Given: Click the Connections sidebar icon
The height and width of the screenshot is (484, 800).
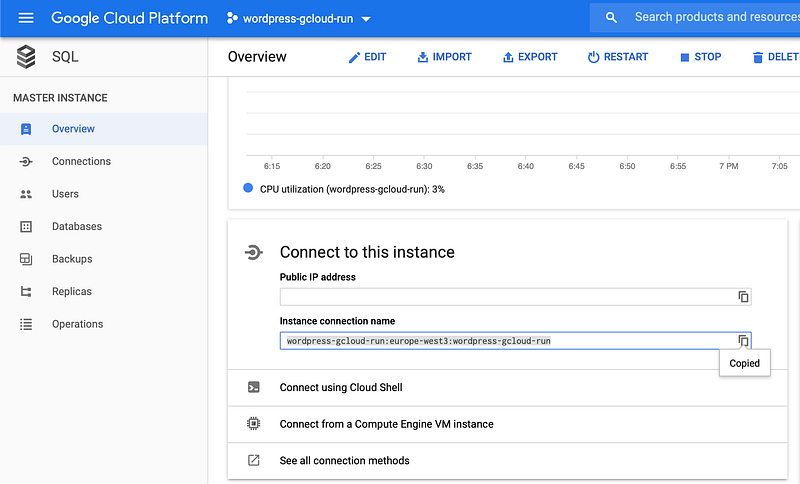Looking at the screenshot, I should pos(26,162).
